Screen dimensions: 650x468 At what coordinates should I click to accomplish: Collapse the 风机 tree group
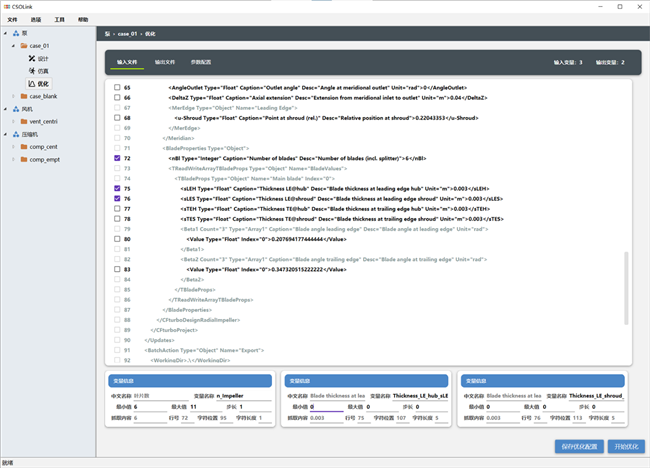coord(5,108)
